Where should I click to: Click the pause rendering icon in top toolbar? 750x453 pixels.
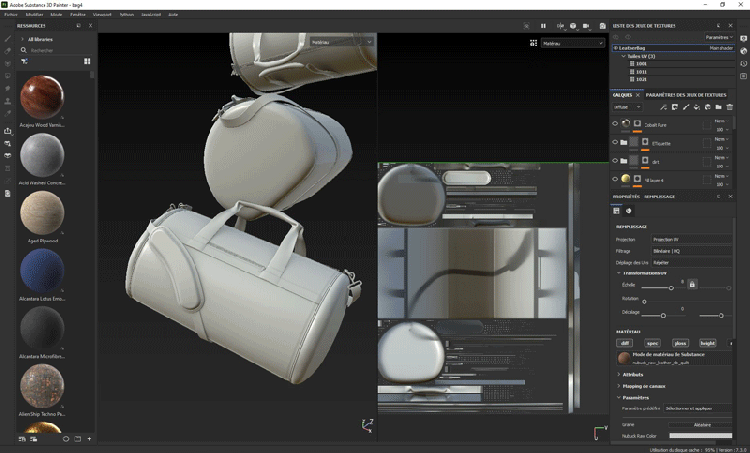pyautogui.click(x=543, y=26)
